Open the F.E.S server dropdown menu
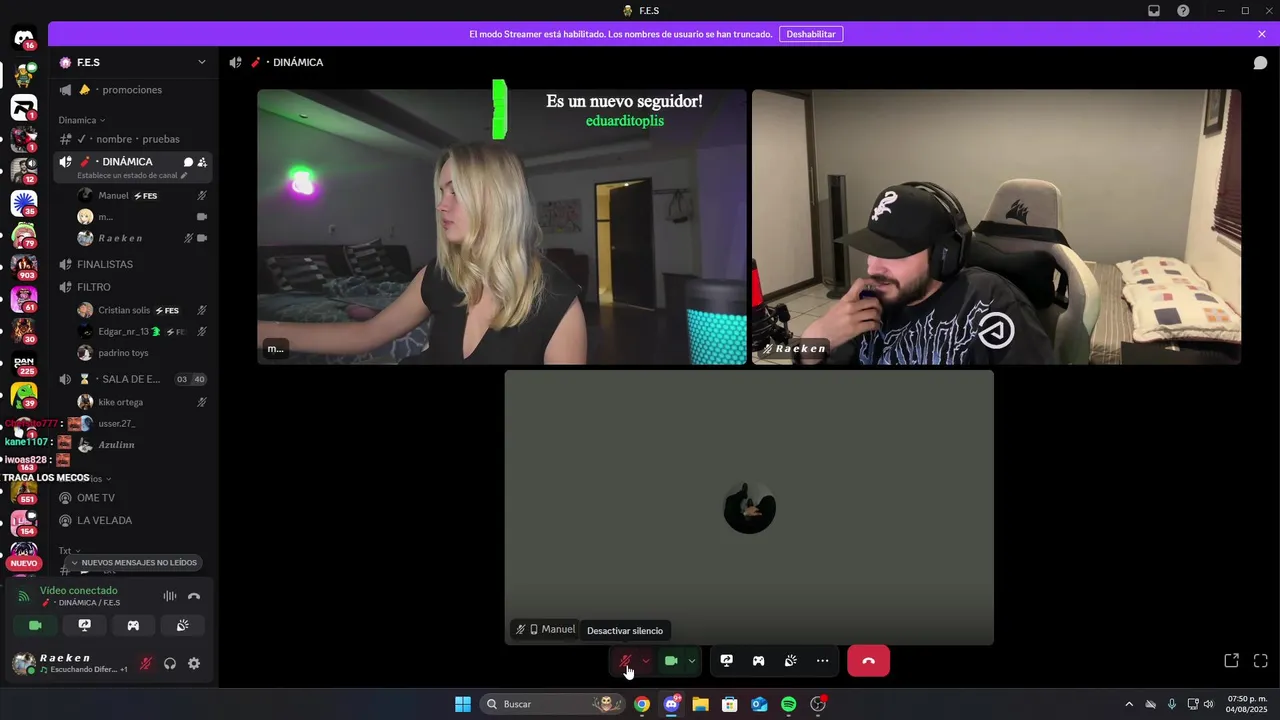Screen dimensions: 1280x720 [x=133, y=62]
